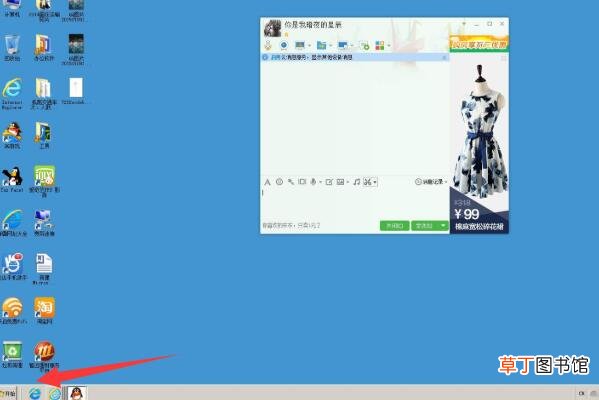Click the green Send button

[424, 226]
